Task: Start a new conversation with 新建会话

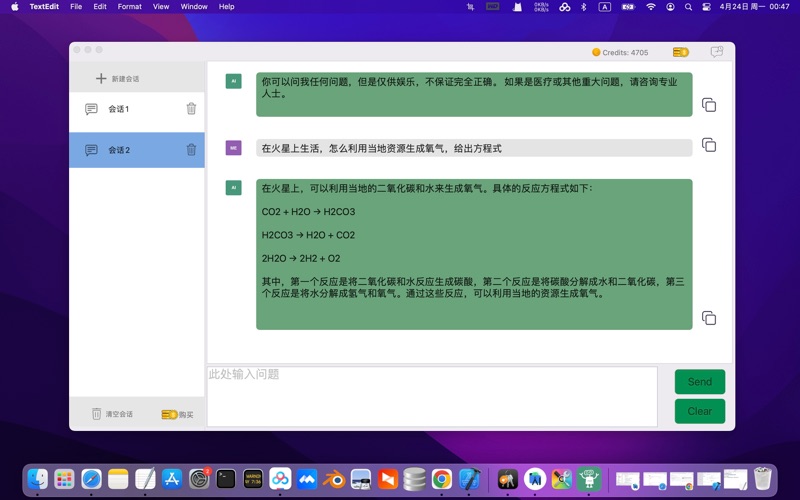Action: pyautogui.click(x=118, y=78)
